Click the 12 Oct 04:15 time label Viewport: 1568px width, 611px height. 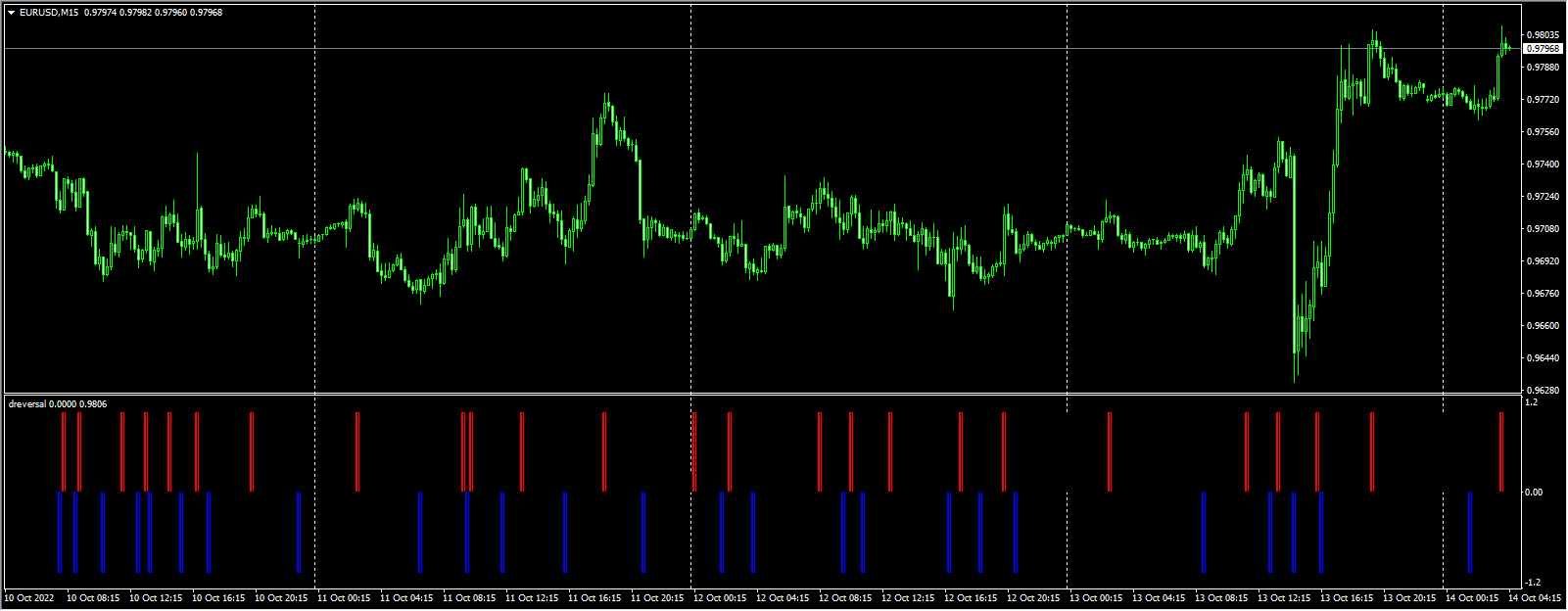tap(783, 597)
